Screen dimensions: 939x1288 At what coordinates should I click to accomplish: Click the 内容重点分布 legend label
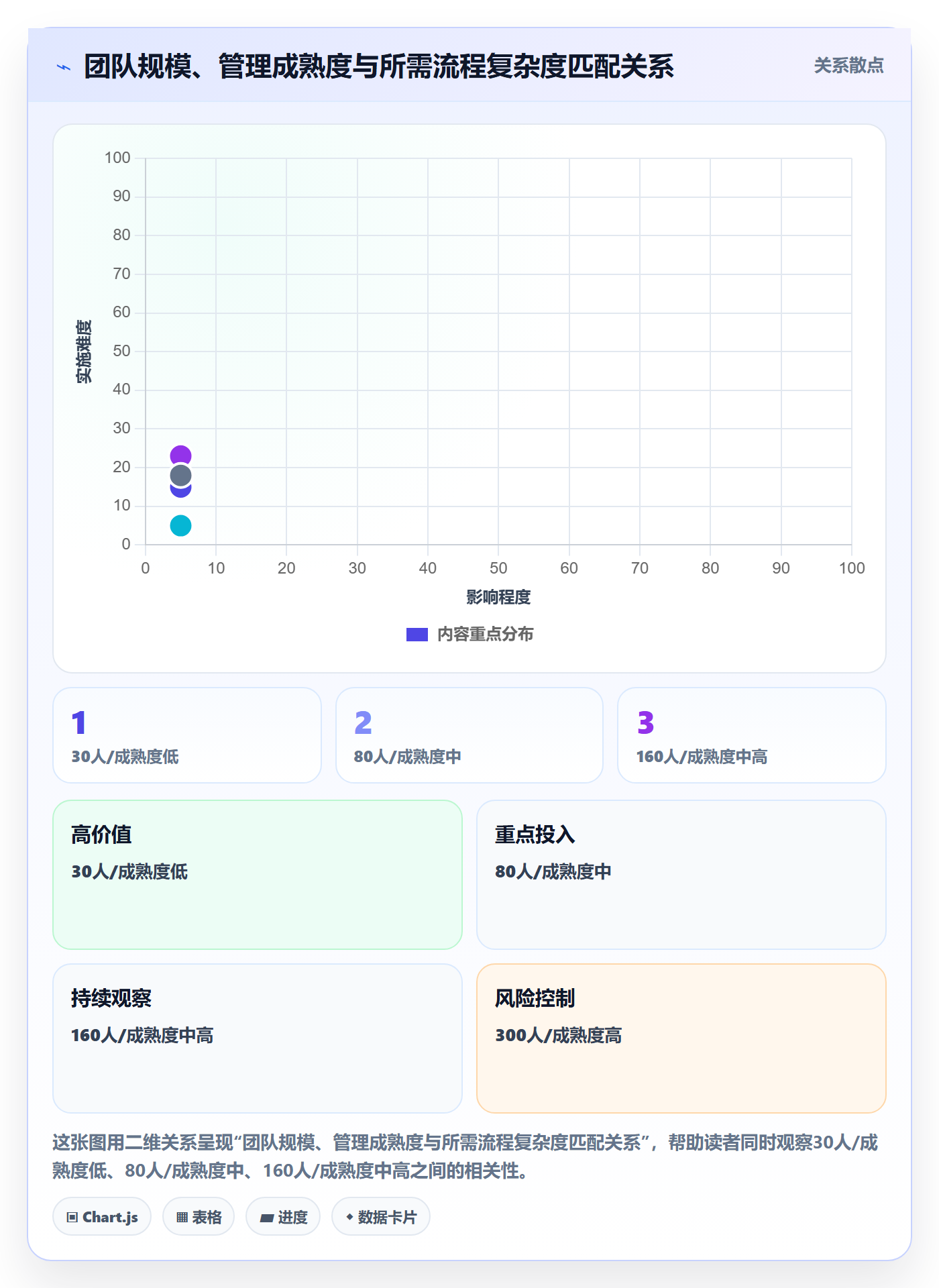[485, 635]
